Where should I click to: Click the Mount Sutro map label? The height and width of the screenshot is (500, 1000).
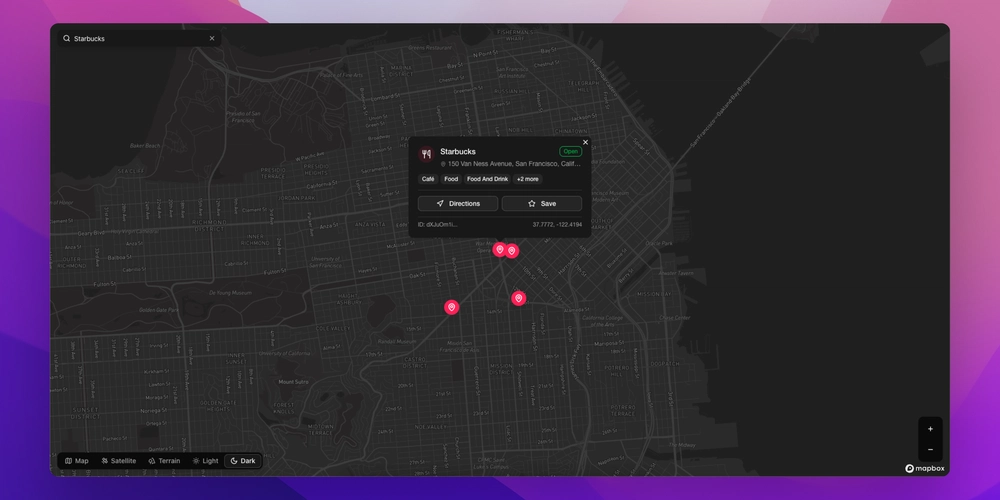293,382
